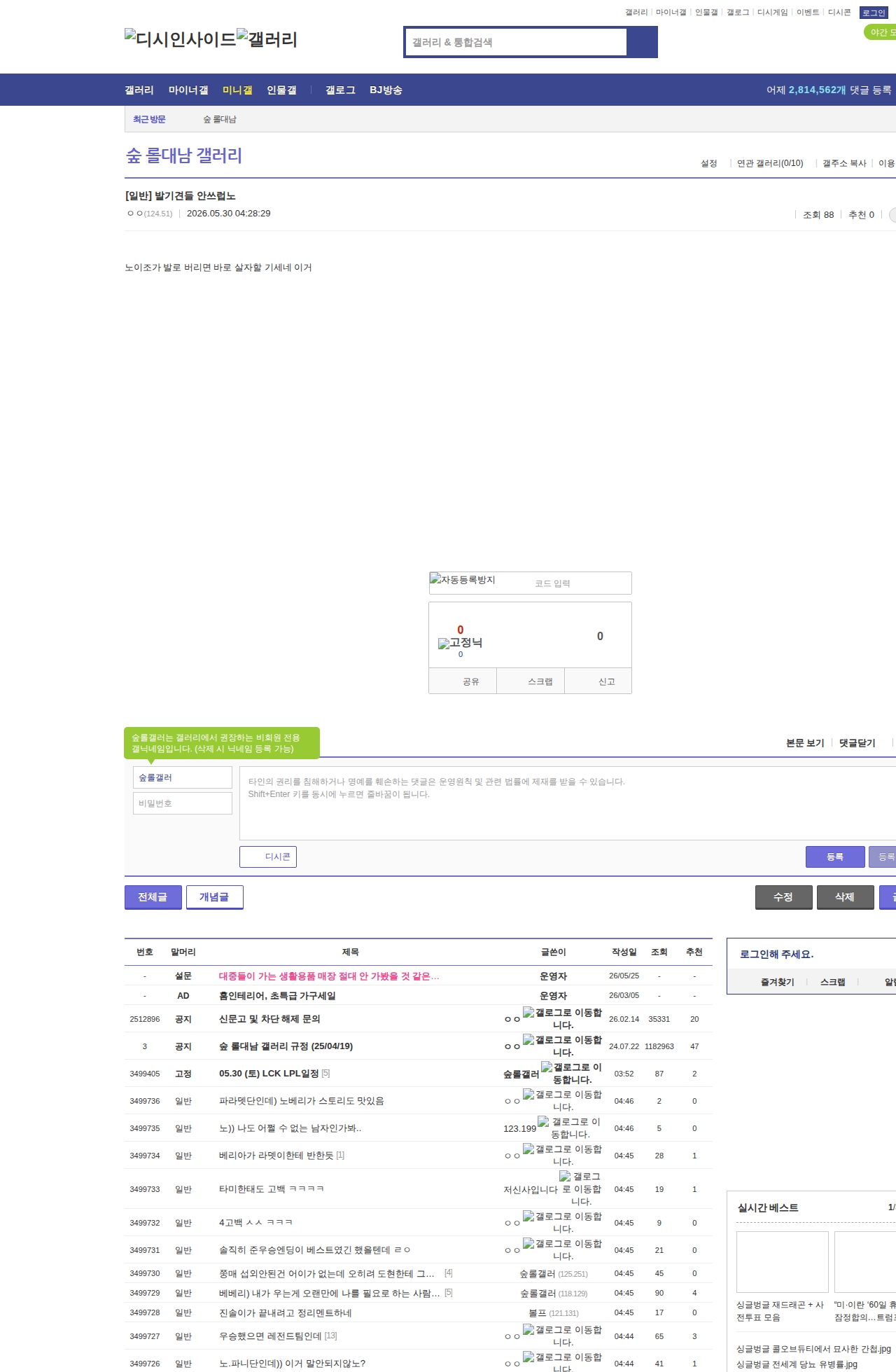This screenshot has height=1372, width=896.
Task: Click the 고정닉 recommend image
Action: point(460,643)
